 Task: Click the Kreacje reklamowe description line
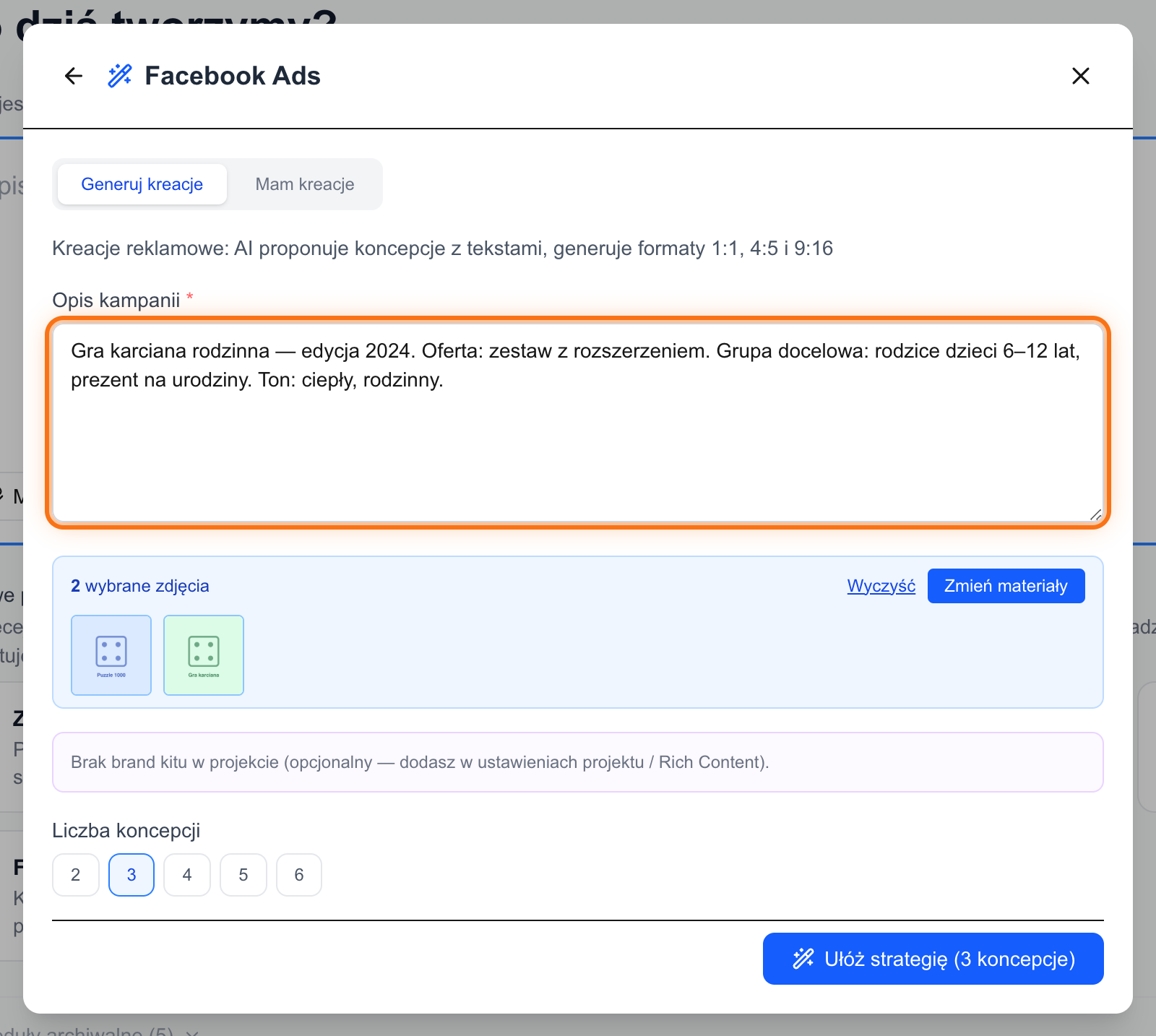(443, 249)
